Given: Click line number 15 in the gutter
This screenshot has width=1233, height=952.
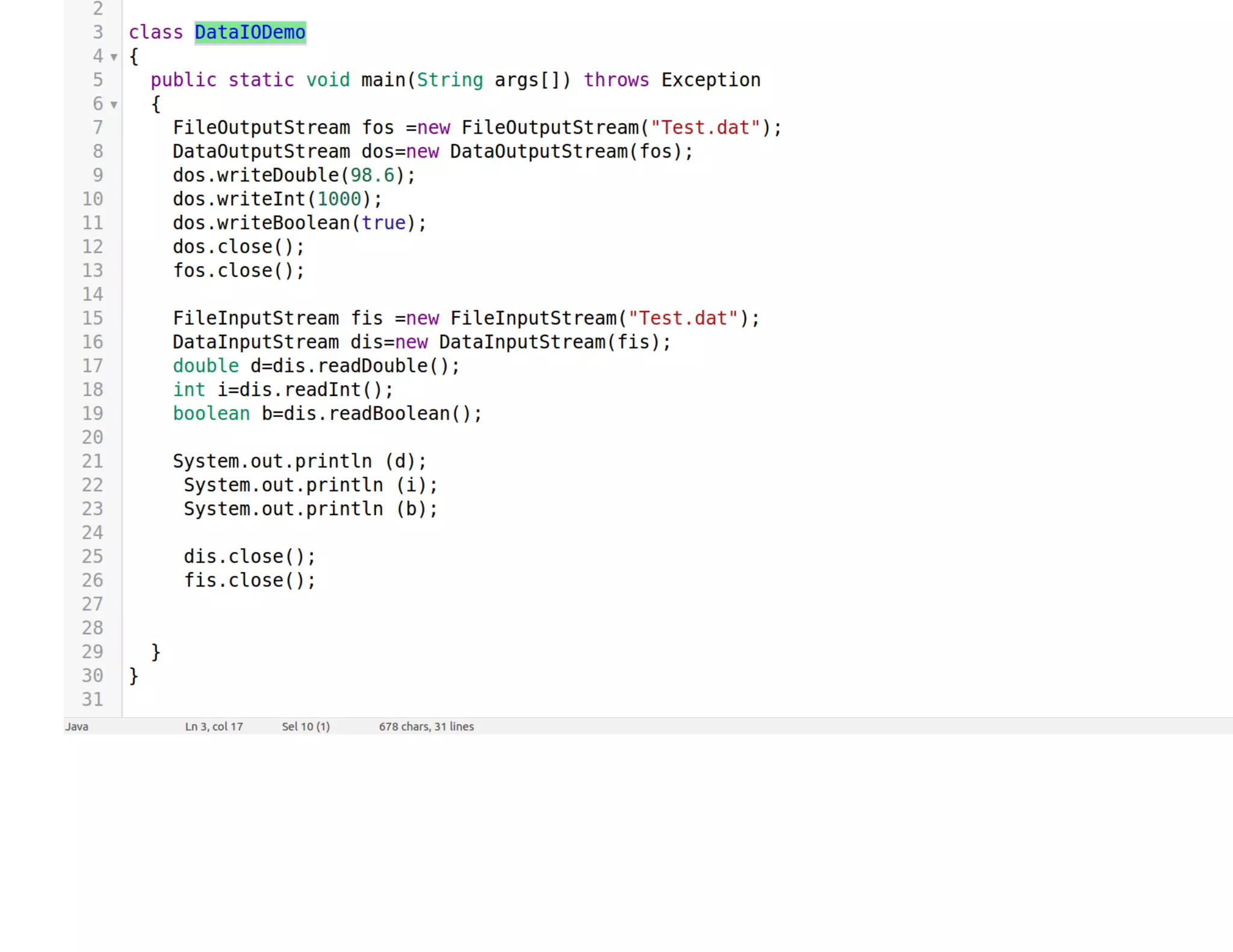Looking at the screenshot, I should [x=93, y=318].
